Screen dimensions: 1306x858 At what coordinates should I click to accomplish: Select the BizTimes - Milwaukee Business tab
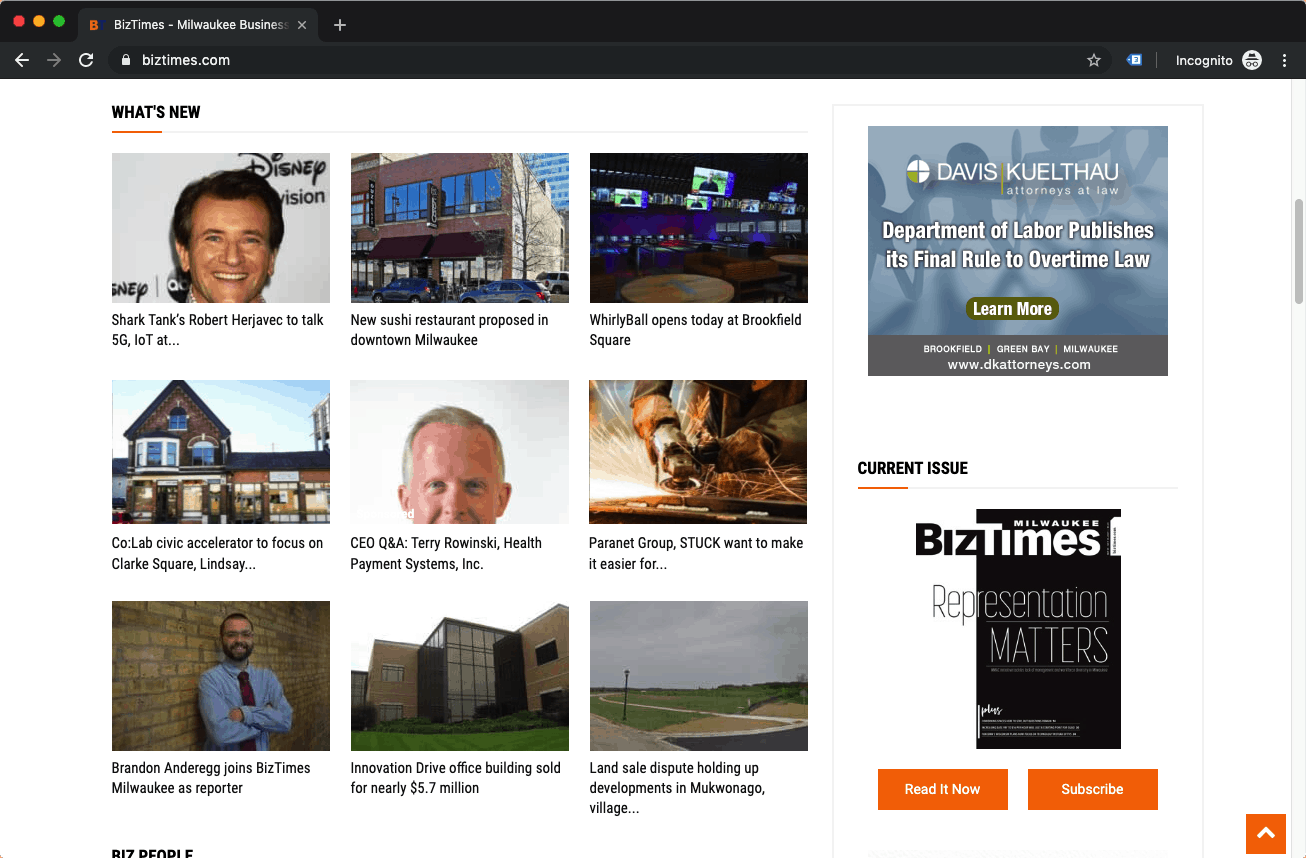pyautogui.click(x=197, y=25)
